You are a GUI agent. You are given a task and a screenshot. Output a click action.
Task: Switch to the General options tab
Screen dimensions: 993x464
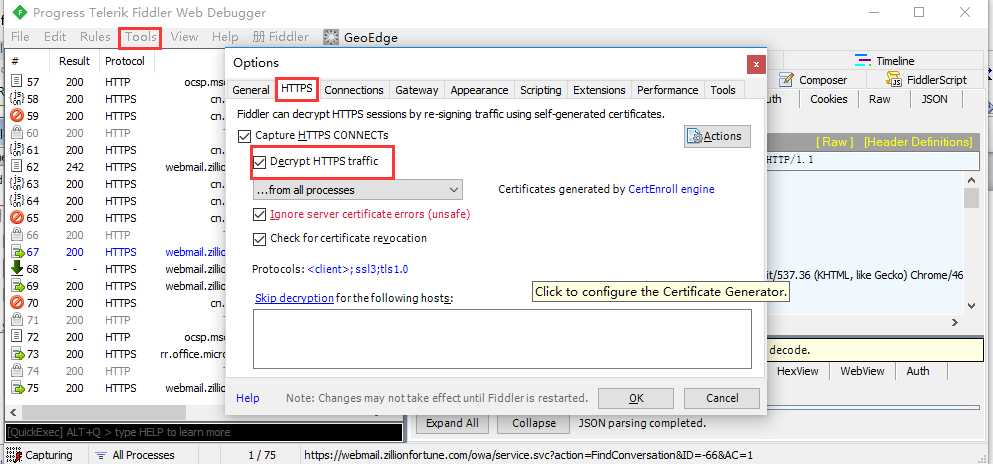[x=251, y=90]
